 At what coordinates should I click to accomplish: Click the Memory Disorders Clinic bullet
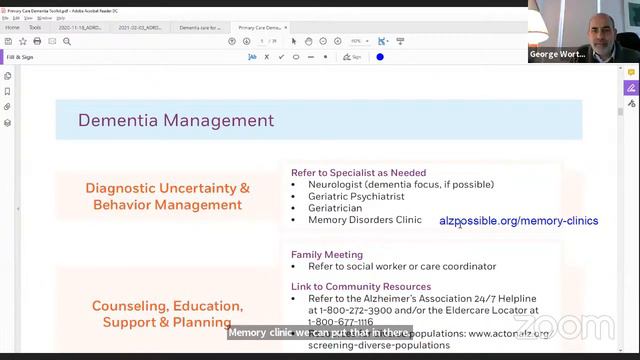pyautogui.click(x=364, y=220)
